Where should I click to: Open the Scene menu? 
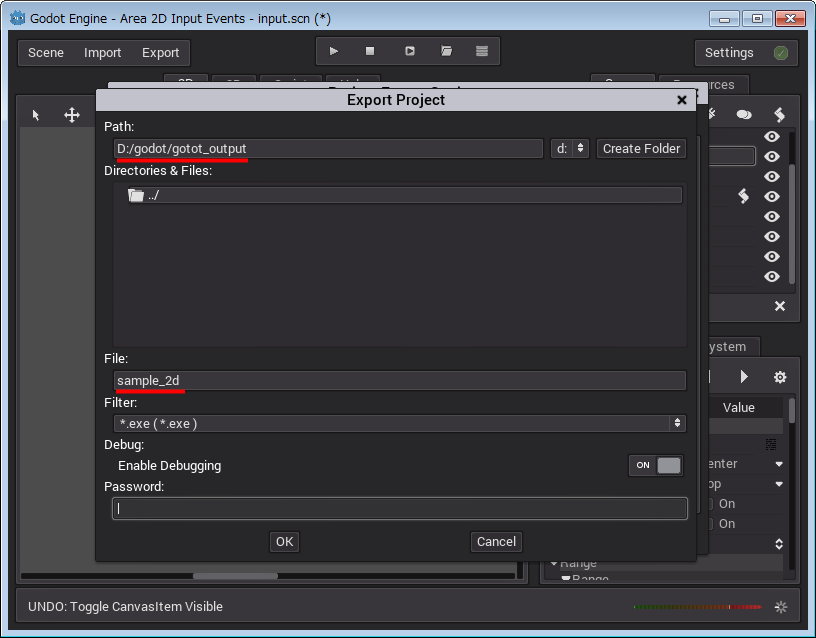[x=46, y=53]
